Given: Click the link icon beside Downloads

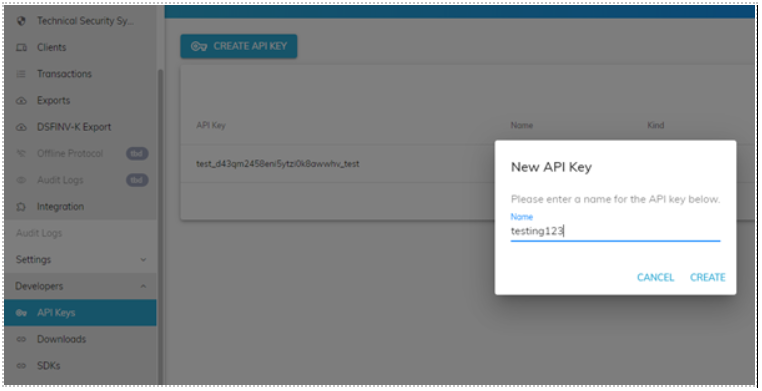Looking at the screenshot, I should point(21,340).
